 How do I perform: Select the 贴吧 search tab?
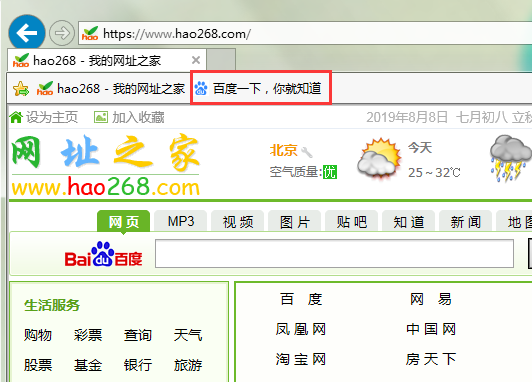click(x=352, y=222)
